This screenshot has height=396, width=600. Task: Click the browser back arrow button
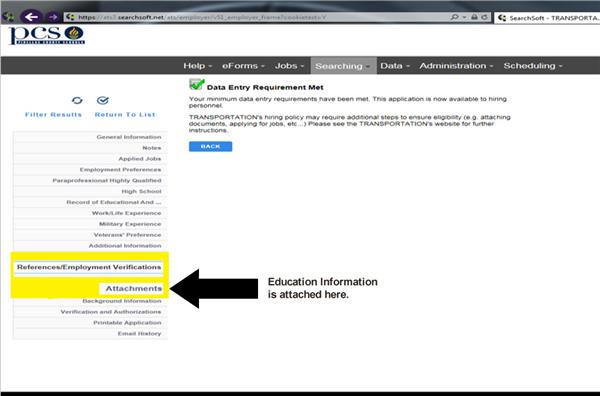click(31, 17)
